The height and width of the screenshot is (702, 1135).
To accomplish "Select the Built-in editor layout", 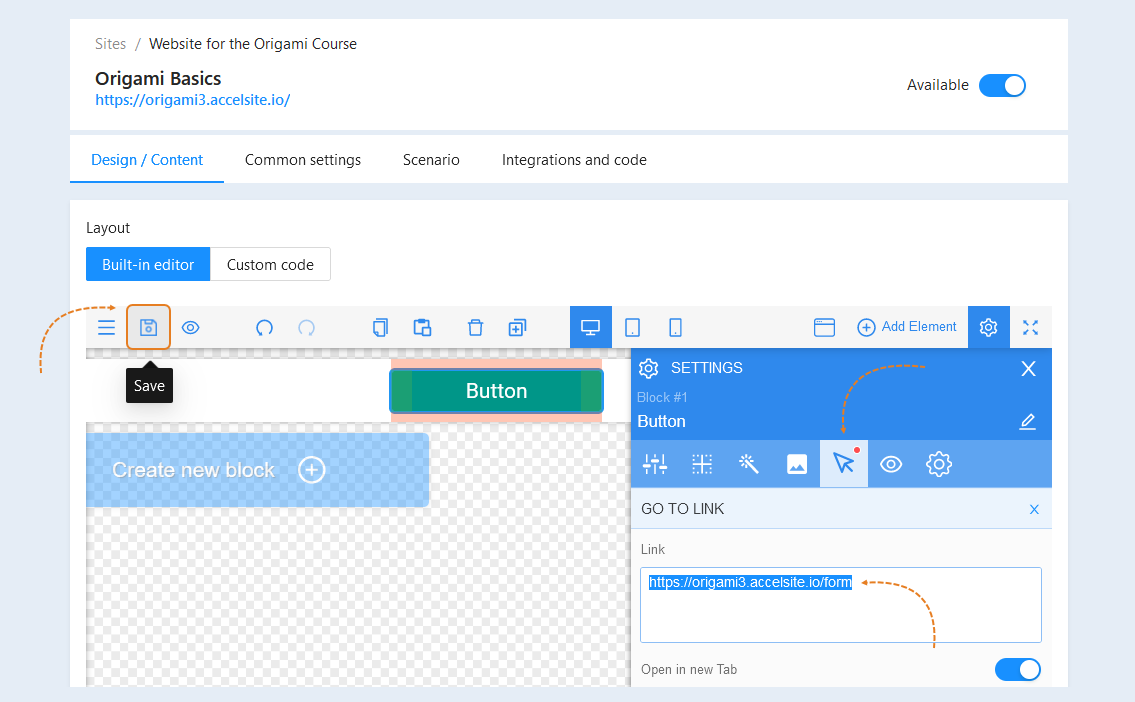I will (148, 264).
